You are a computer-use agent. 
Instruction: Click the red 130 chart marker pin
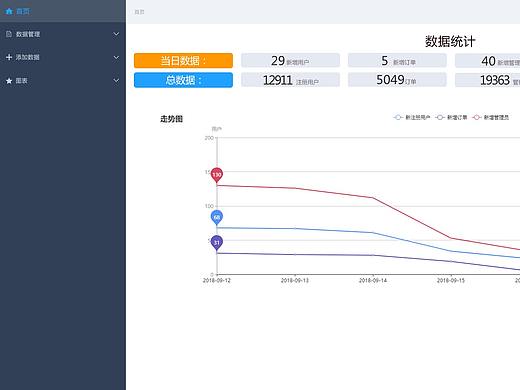coord(217,175)
